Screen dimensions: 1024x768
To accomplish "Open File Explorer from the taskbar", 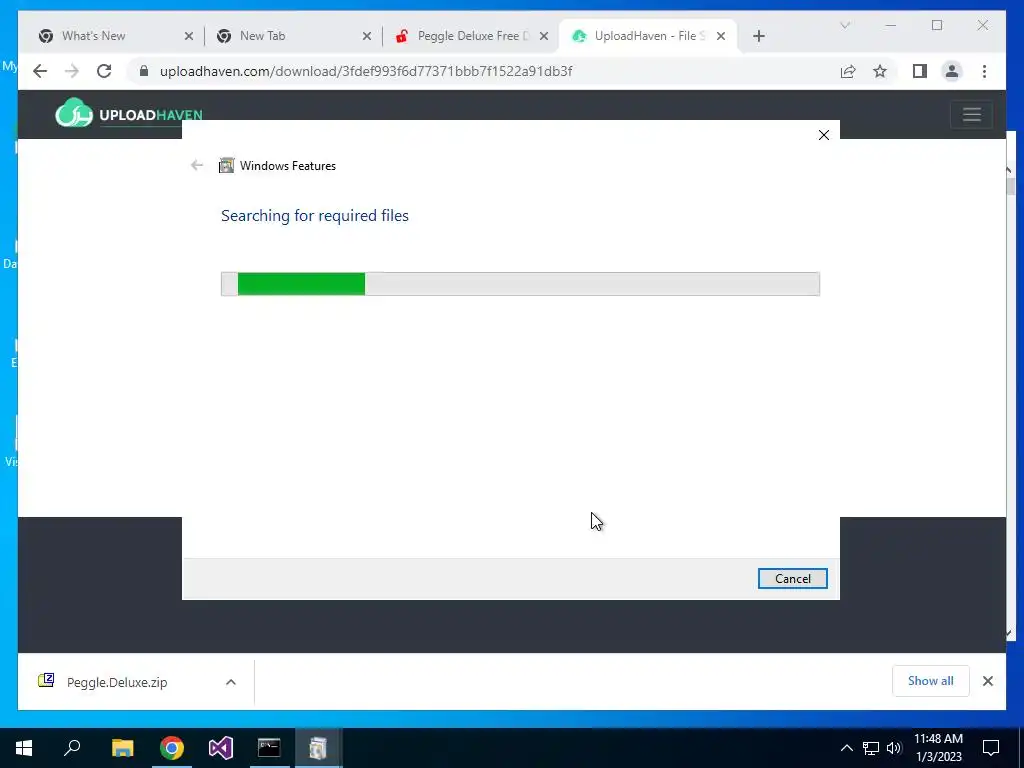I will [122, 748].
